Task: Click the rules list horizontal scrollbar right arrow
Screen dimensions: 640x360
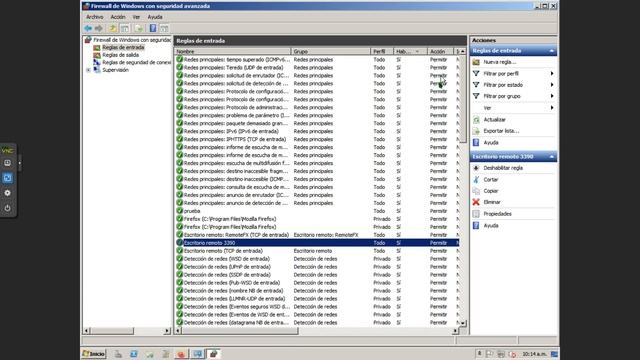Action: click(x=456, y=331)
